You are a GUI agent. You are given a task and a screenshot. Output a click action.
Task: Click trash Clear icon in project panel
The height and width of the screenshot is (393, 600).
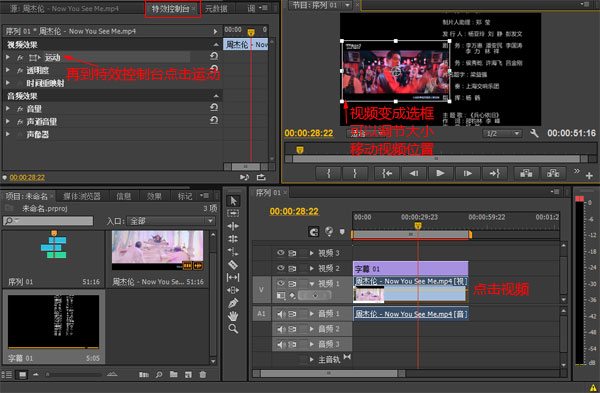pyautogui.click(x=203, y=375)
